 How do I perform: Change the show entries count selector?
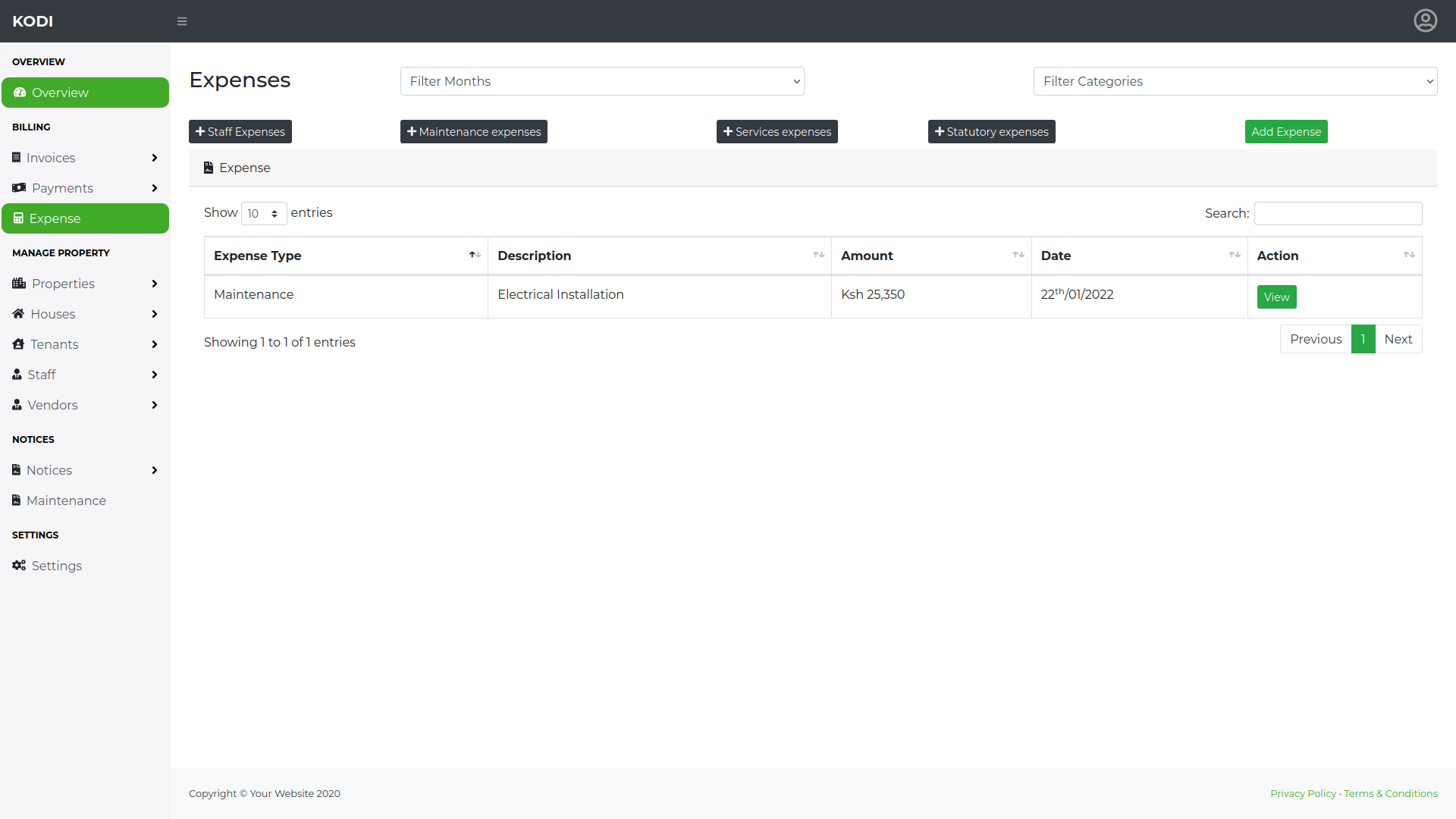pyautogui.click(x=263, y=214)
